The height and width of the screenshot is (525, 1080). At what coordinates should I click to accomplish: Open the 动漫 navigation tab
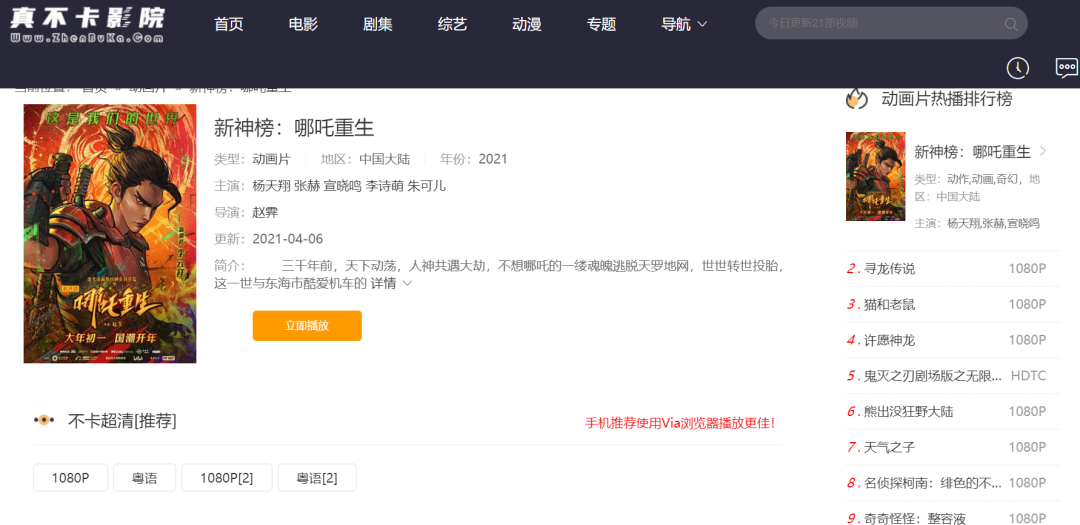tap(527, 24)
